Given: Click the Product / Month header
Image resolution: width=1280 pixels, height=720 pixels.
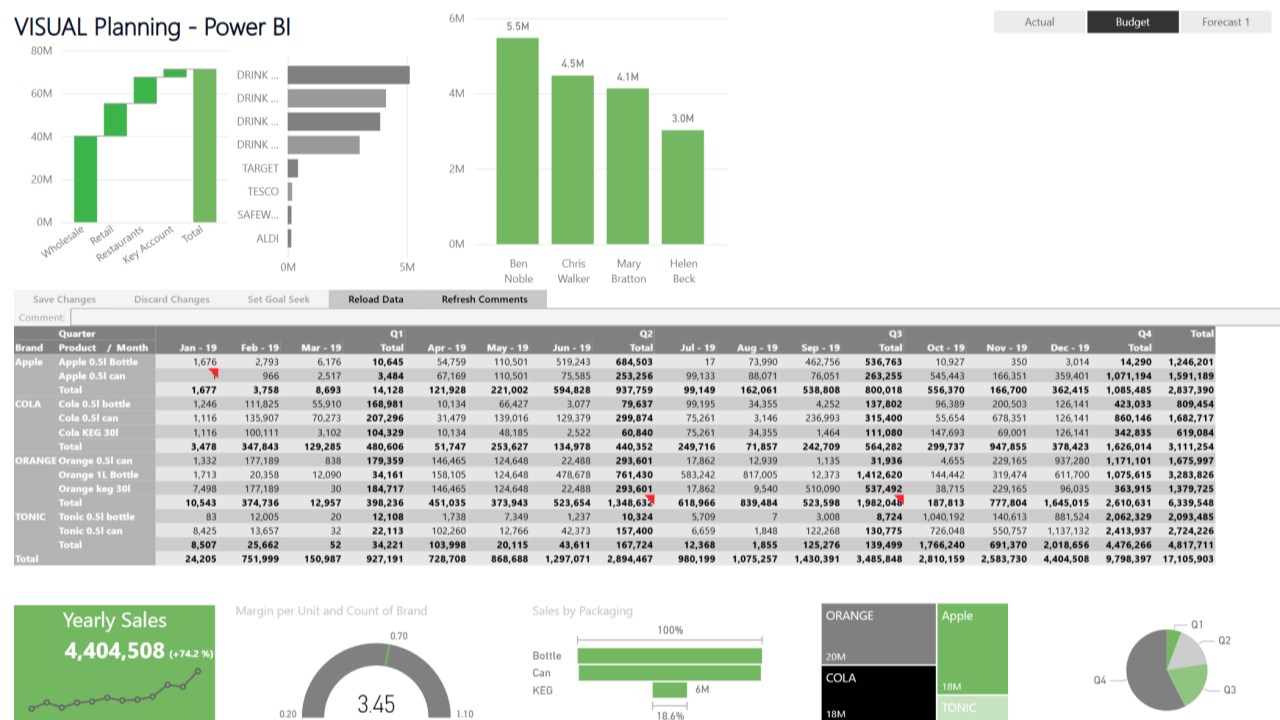Looking at the screenshot, I should pyautogui.click(x=103, y=348).
